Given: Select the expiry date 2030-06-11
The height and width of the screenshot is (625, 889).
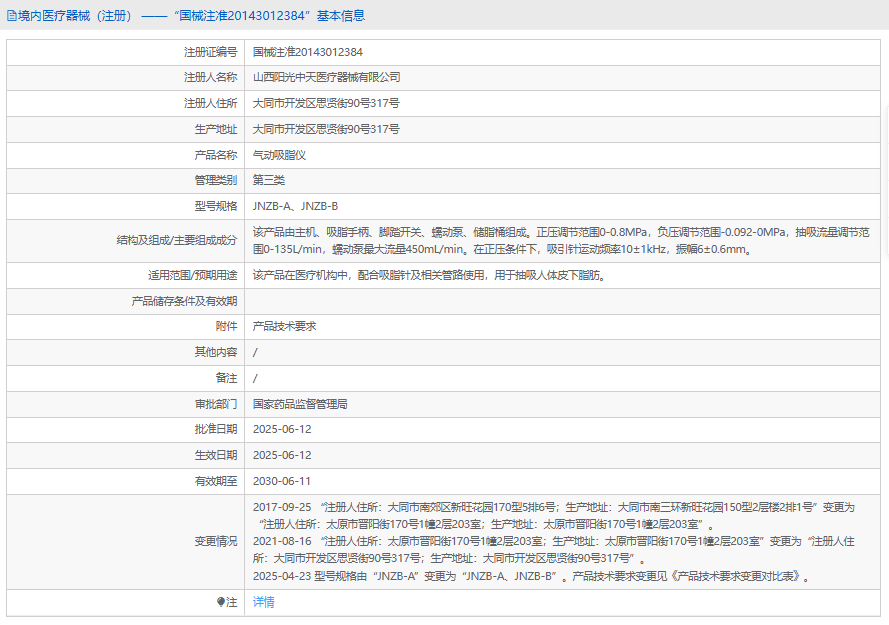Looking at the screenshot, I should 282,481.
